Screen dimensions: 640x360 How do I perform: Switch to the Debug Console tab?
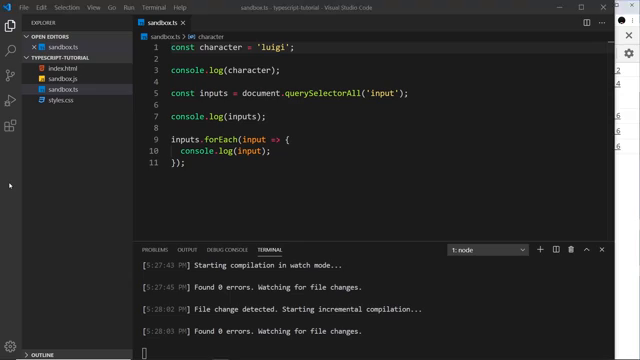pos(227,250)
